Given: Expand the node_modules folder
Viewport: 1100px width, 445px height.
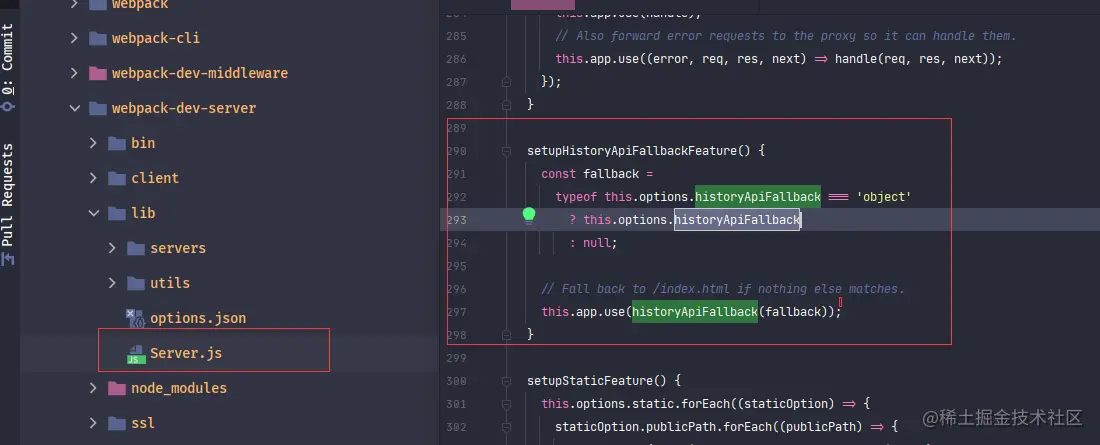Looking at the screenshot, I should tap(93, 388).
